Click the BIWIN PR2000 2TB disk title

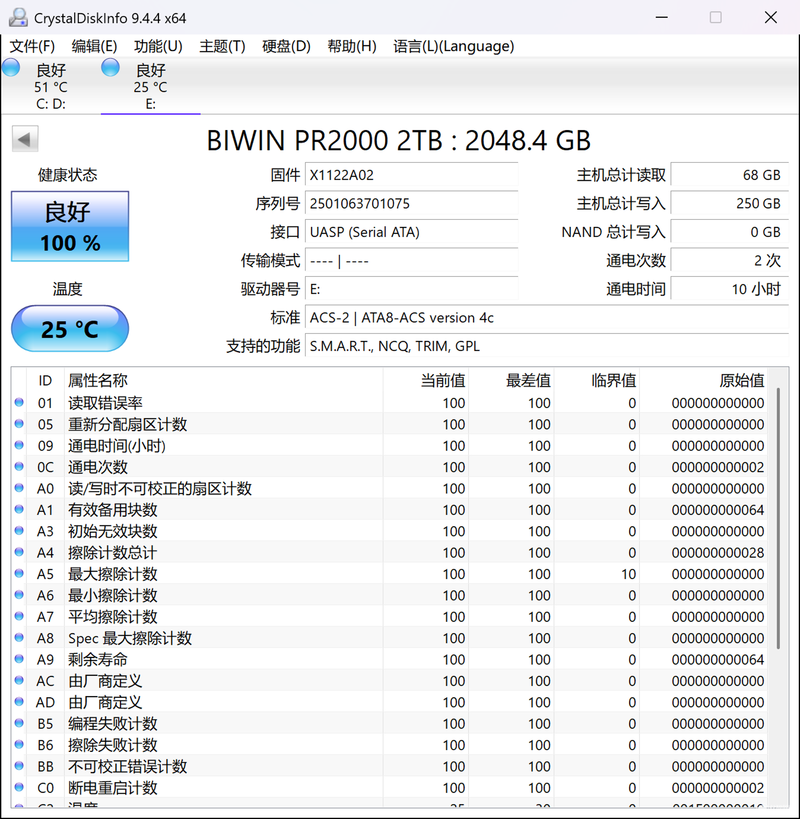pyautogui.click(x=398, y=140)
